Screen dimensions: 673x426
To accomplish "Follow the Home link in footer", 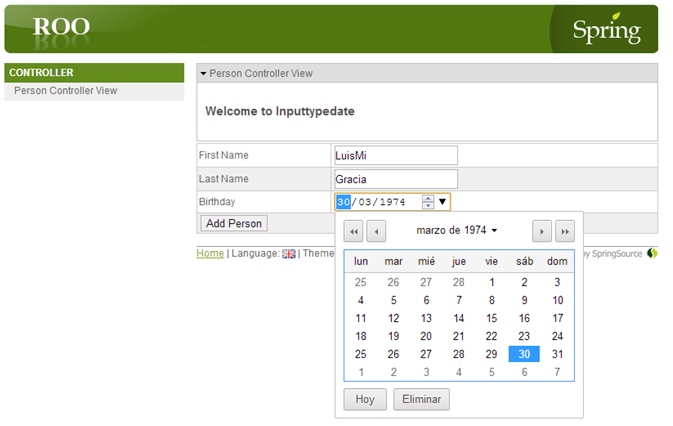I will [x=210, y=253].
